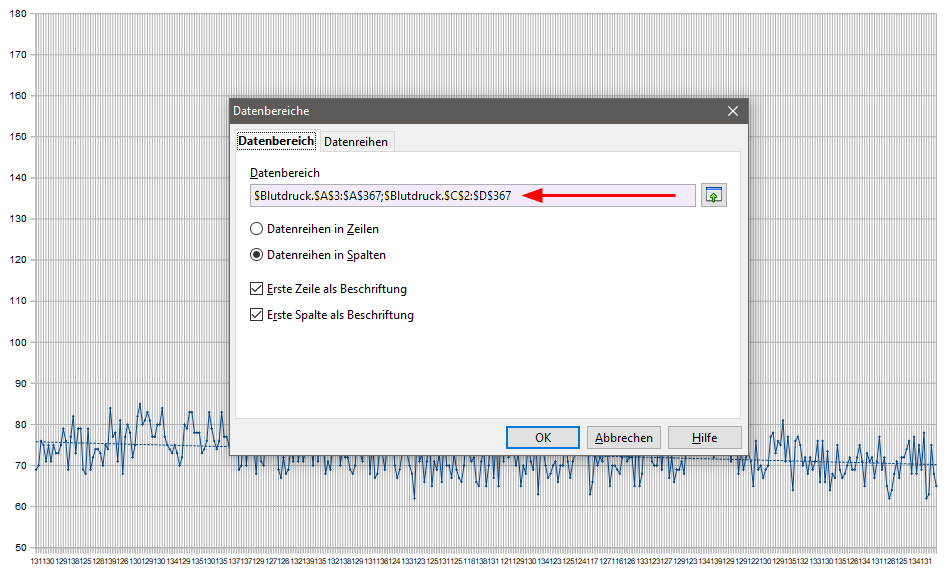
Task: Switch to the Datenreihen tab
Action: [x=355, y=142]
